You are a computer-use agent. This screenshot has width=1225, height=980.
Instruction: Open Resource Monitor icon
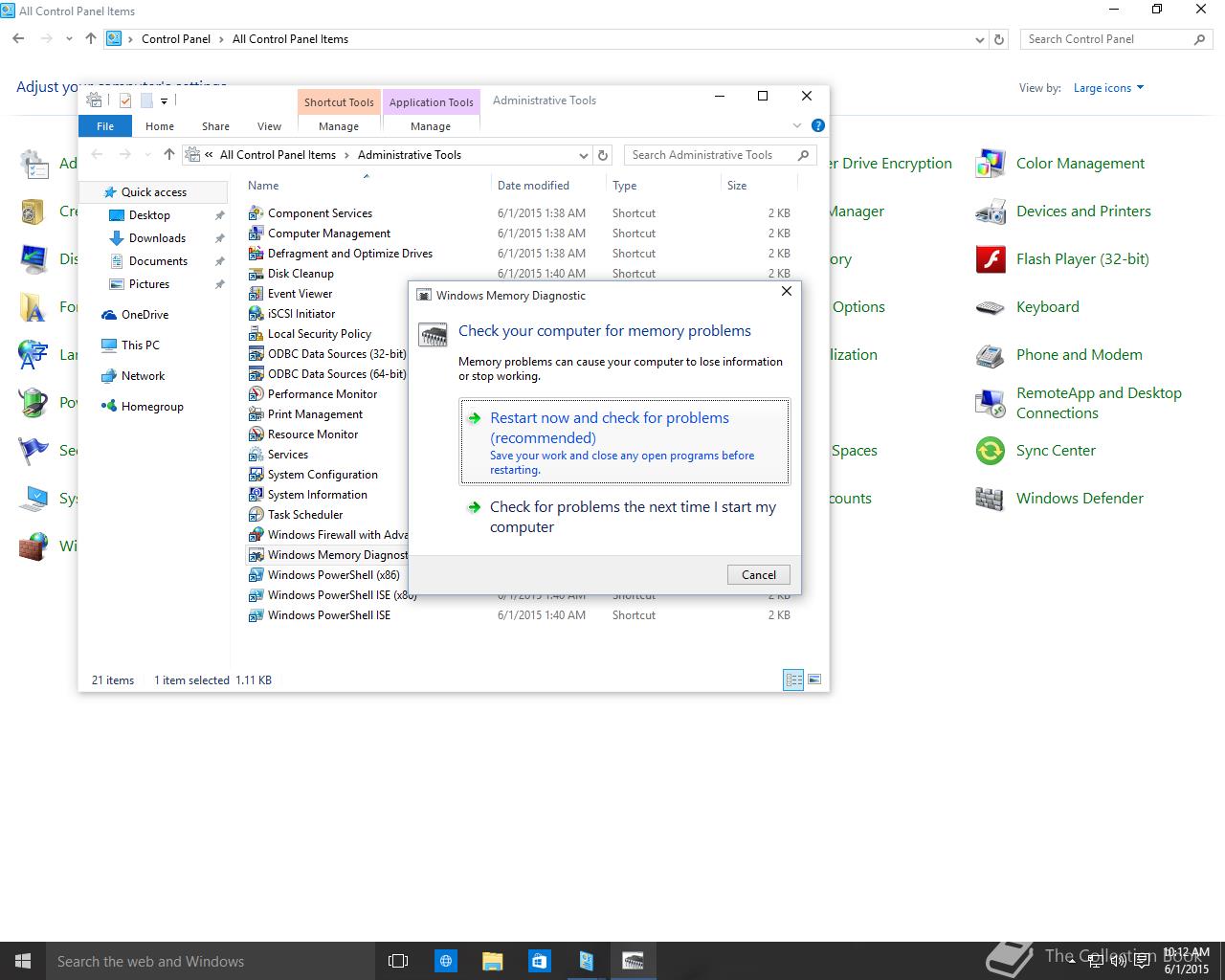pyautogui.click(x=256, y=434)
